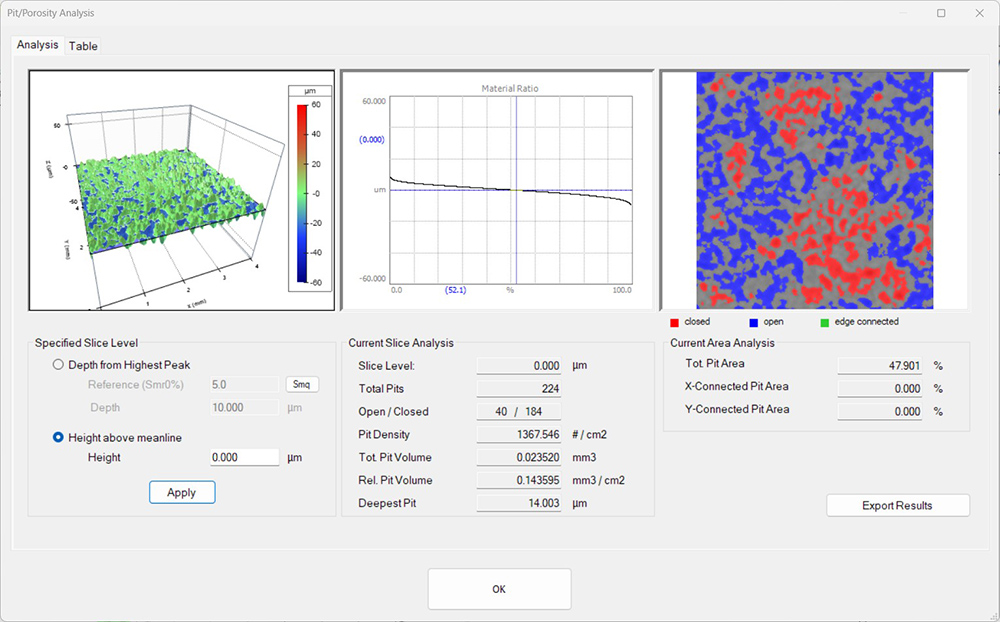Image resolution: width=1000 pixels, height=622 pixels.
Task: Select the Depth from Highest Peak option
Action: pos(59,365)
